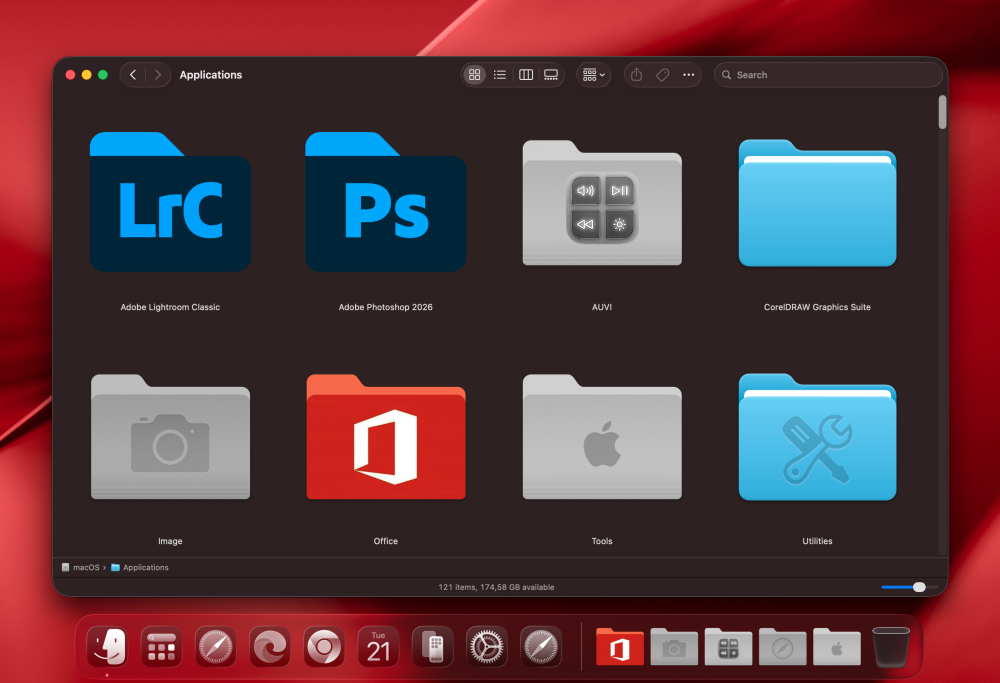1000x683 pixels.
Task: Open Launchpad from the Dock
Action: click(161, 647)
